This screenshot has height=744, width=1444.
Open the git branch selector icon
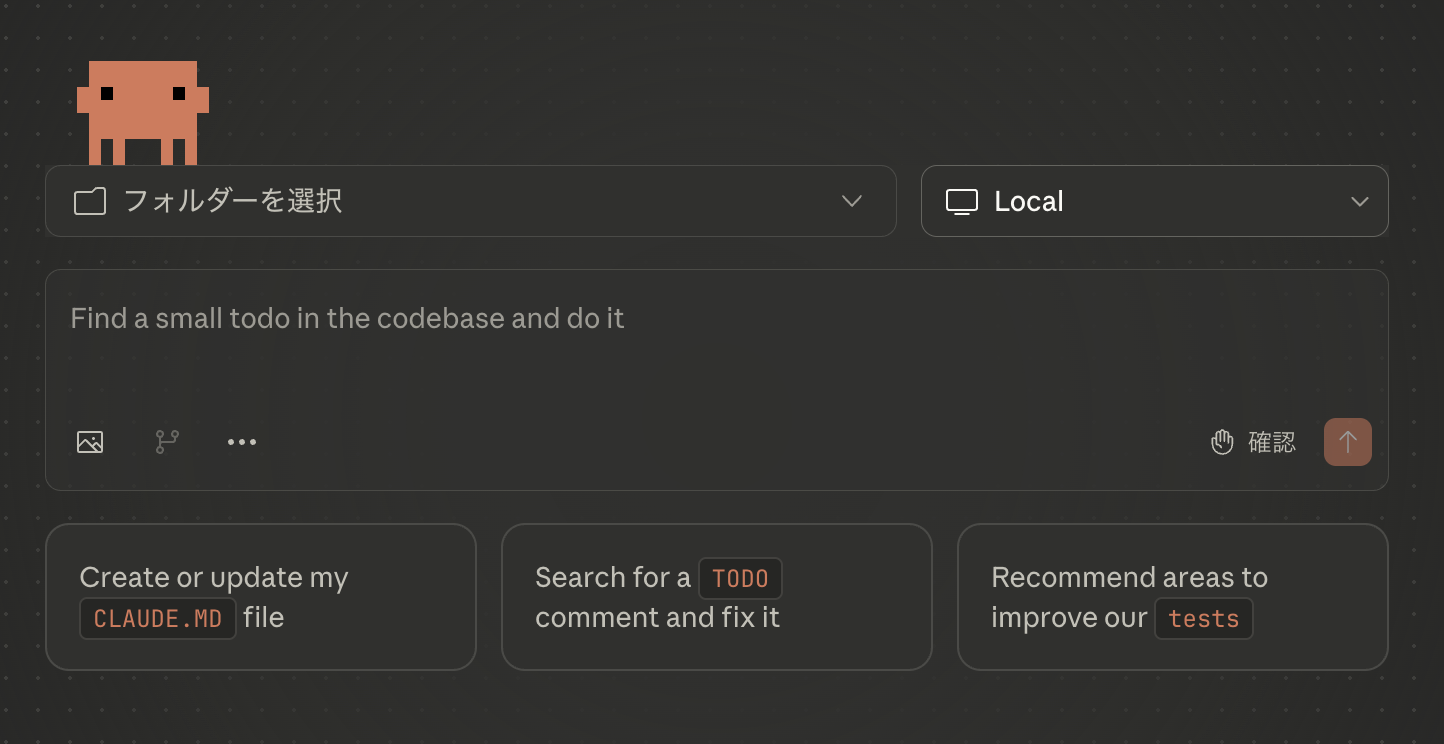pos(167,442)
